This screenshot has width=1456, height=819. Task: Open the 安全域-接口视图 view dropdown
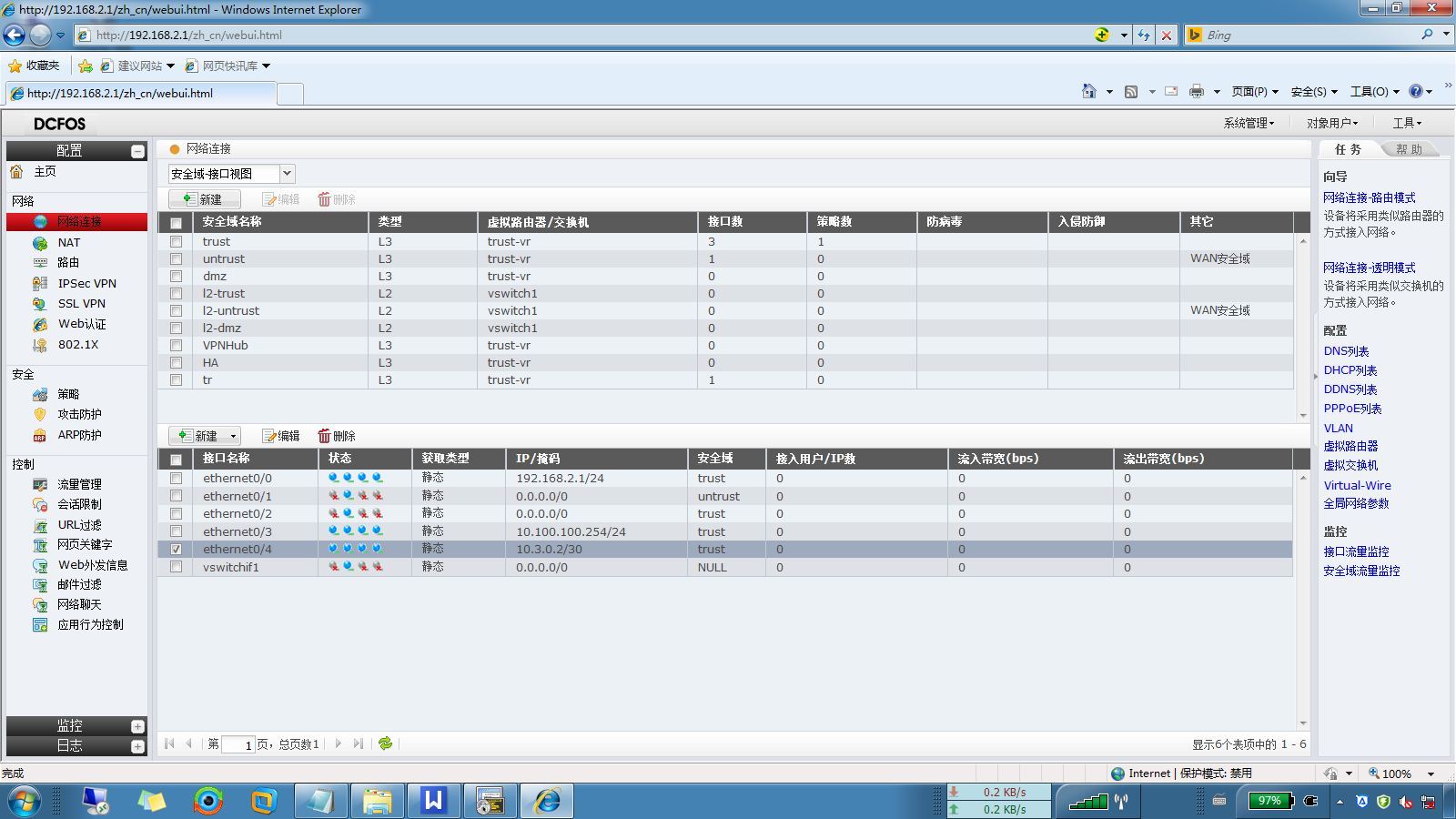[287, 174]
